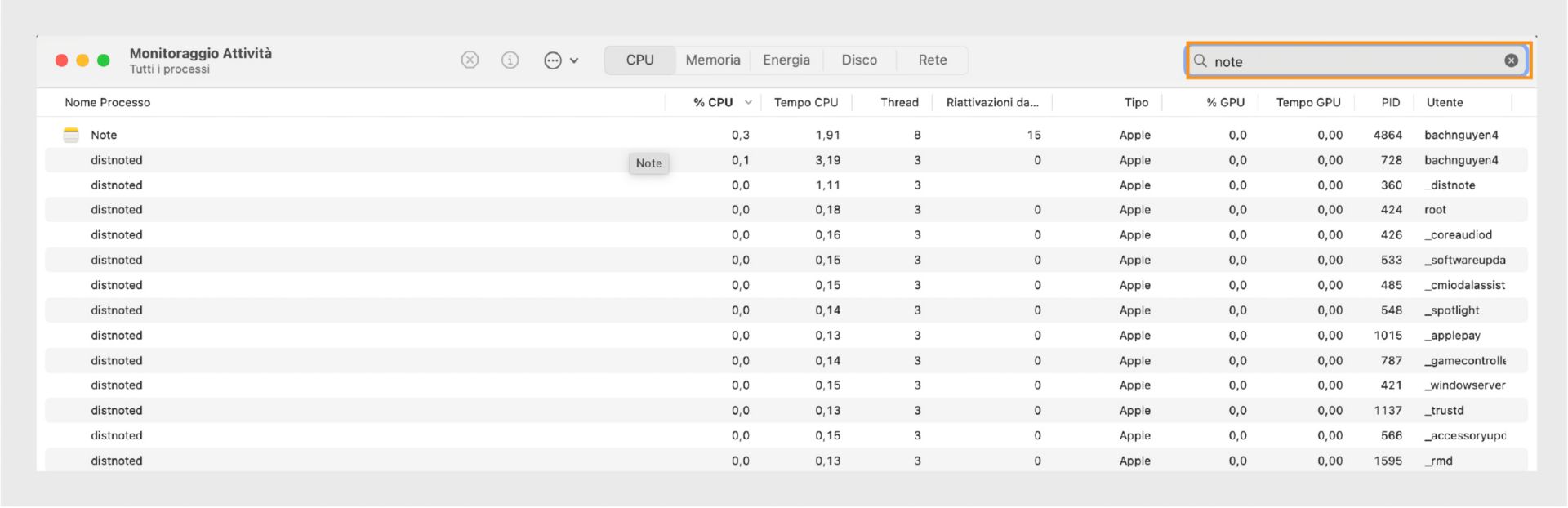This screenshot has width=1568, height=508.
Task: Show the Rete tab
Action: coord(933,60)
